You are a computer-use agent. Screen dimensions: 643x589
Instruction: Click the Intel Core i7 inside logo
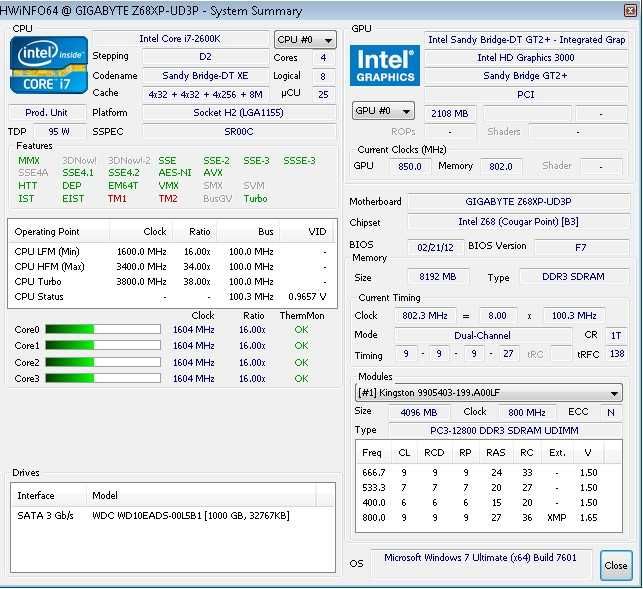click(49, 65)
